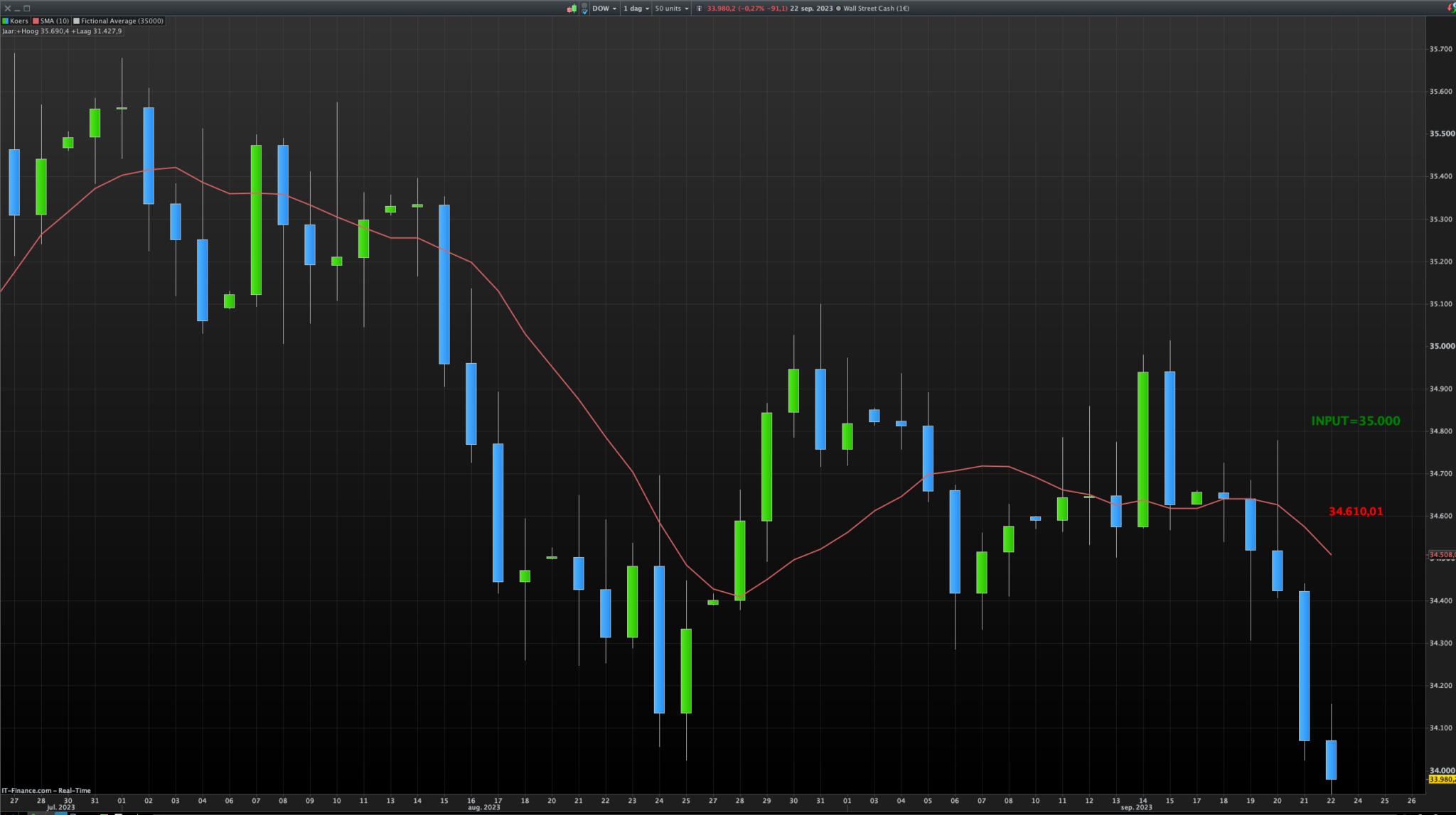Click the yellow 33.980 current price tag
This screenshot has width=1456, height=815.
point(1442,779)
